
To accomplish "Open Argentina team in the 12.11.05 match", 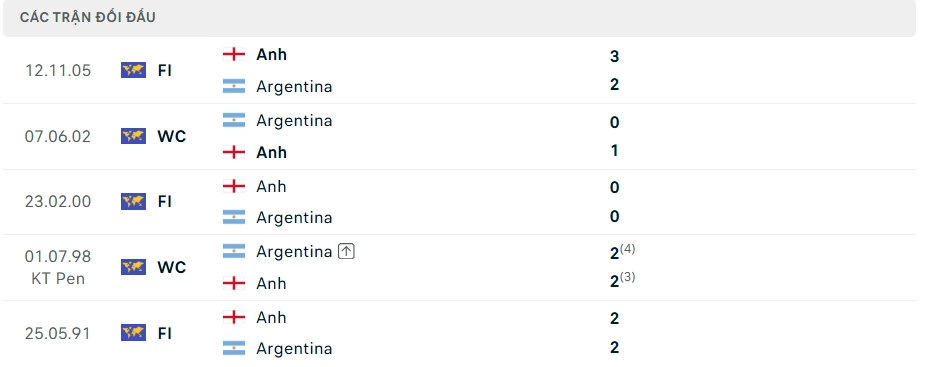I will 294,87.
